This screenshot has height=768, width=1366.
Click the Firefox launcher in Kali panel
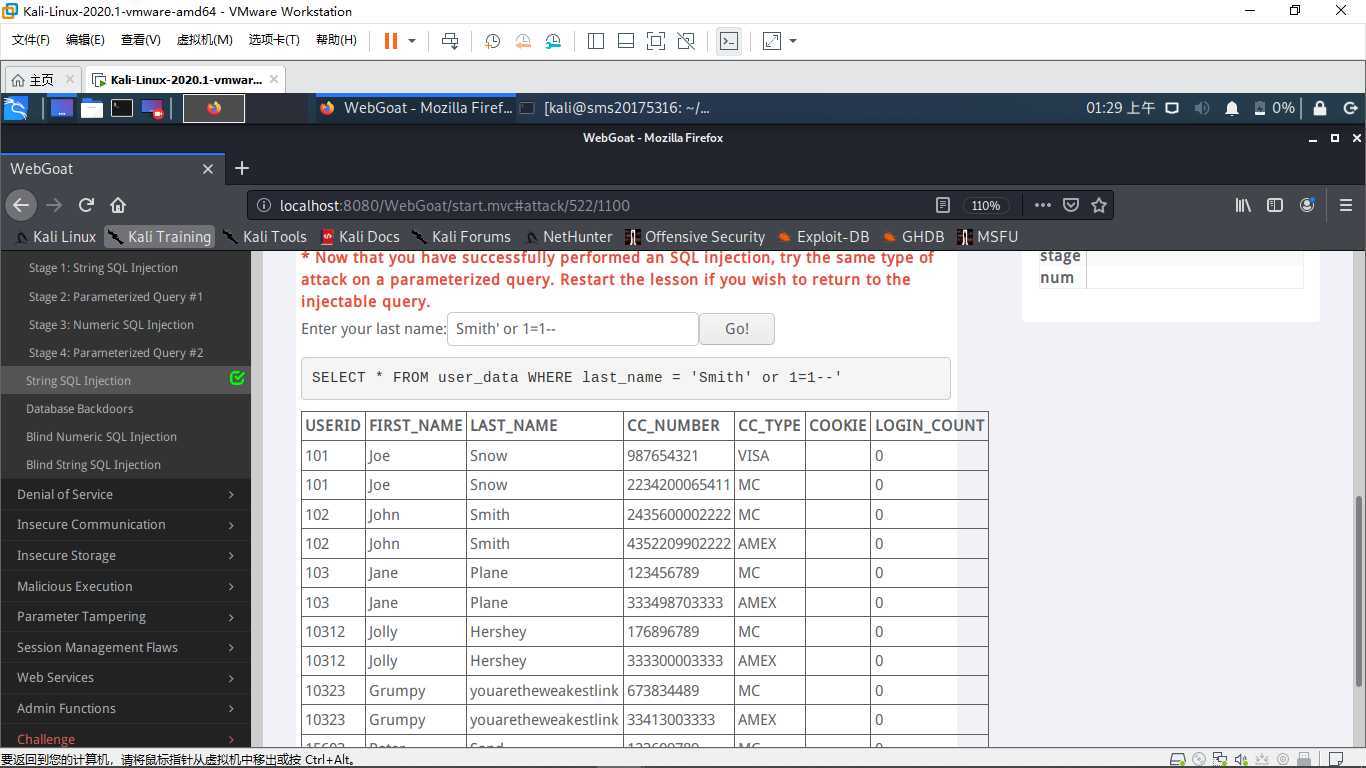point(214,108)
